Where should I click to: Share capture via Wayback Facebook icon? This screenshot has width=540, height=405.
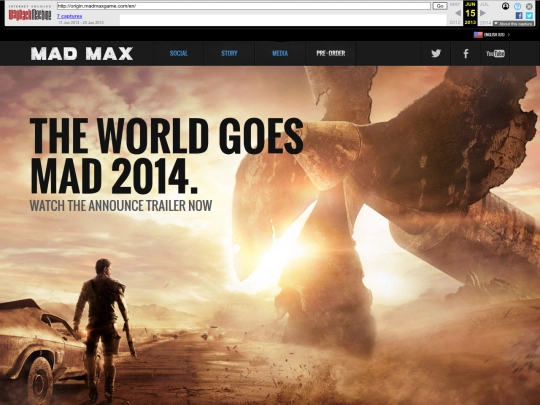[x=519, y=15]
